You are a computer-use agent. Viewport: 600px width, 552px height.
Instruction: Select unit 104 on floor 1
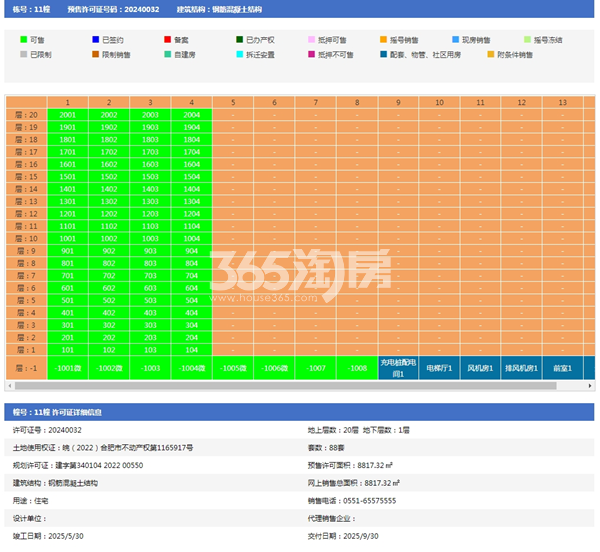click(x=192, y=350)
